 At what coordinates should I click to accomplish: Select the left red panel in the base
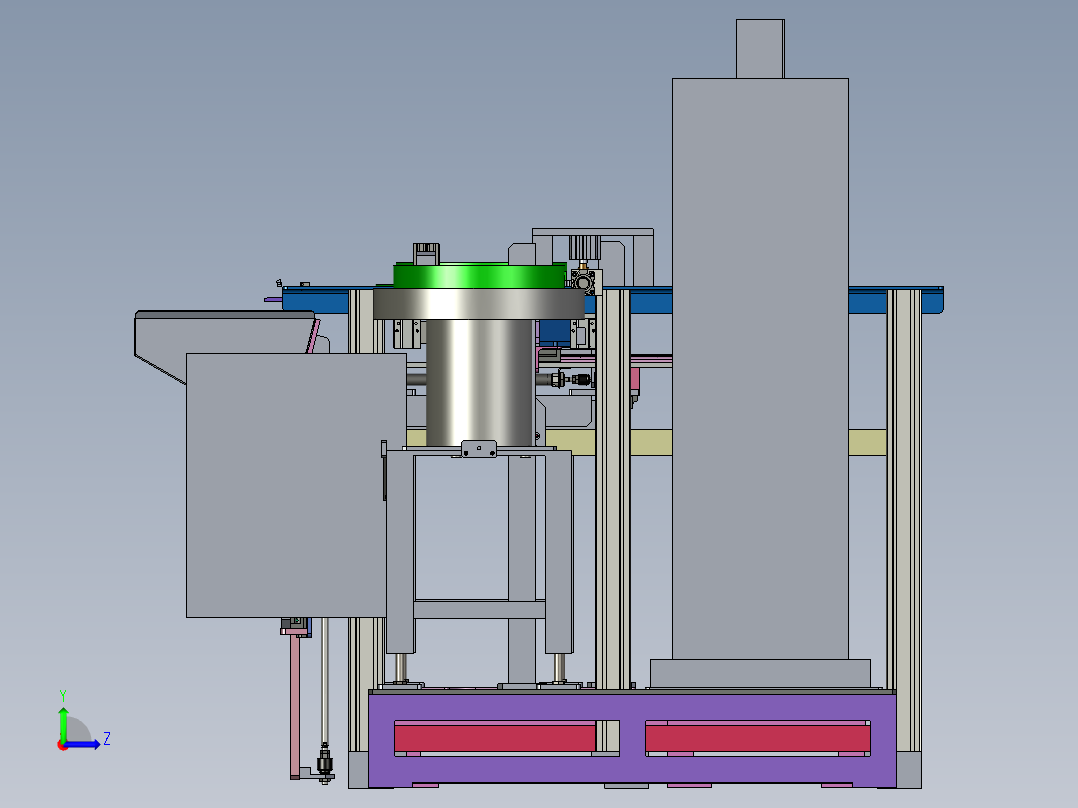coord(494,738)
